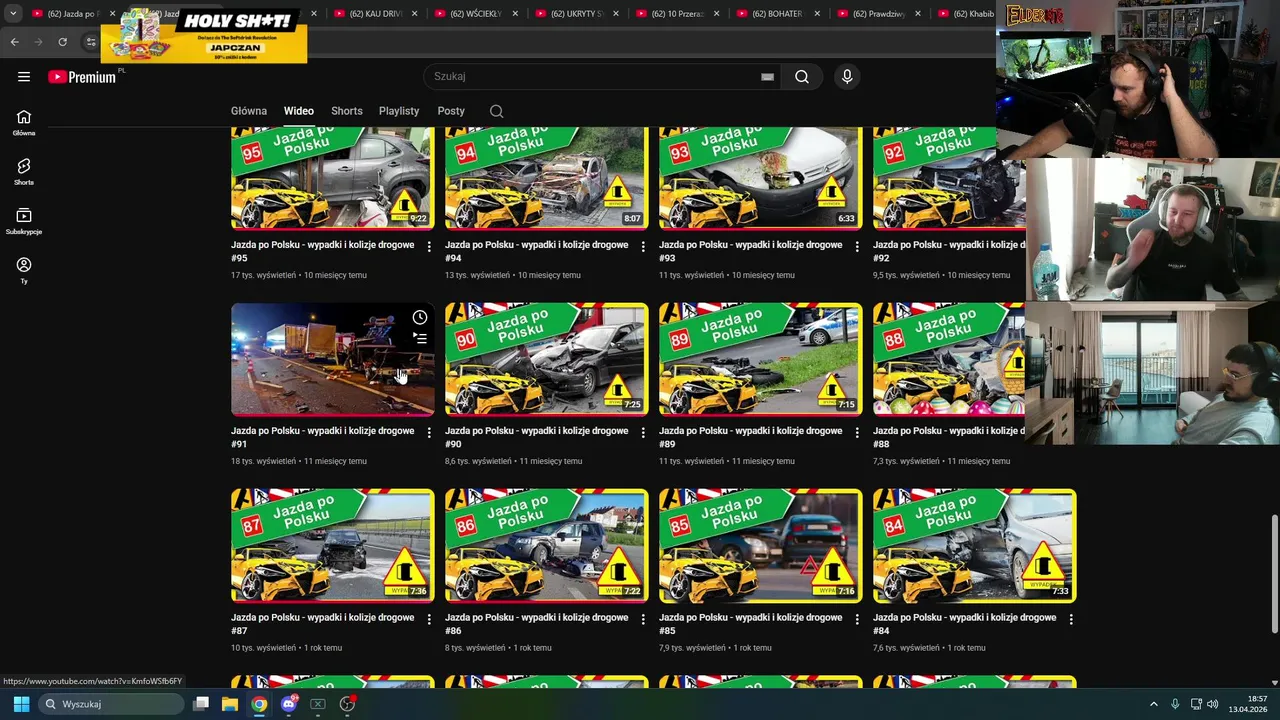Open video title ending with #90
Screen dimensions: 1280x720
536,437
